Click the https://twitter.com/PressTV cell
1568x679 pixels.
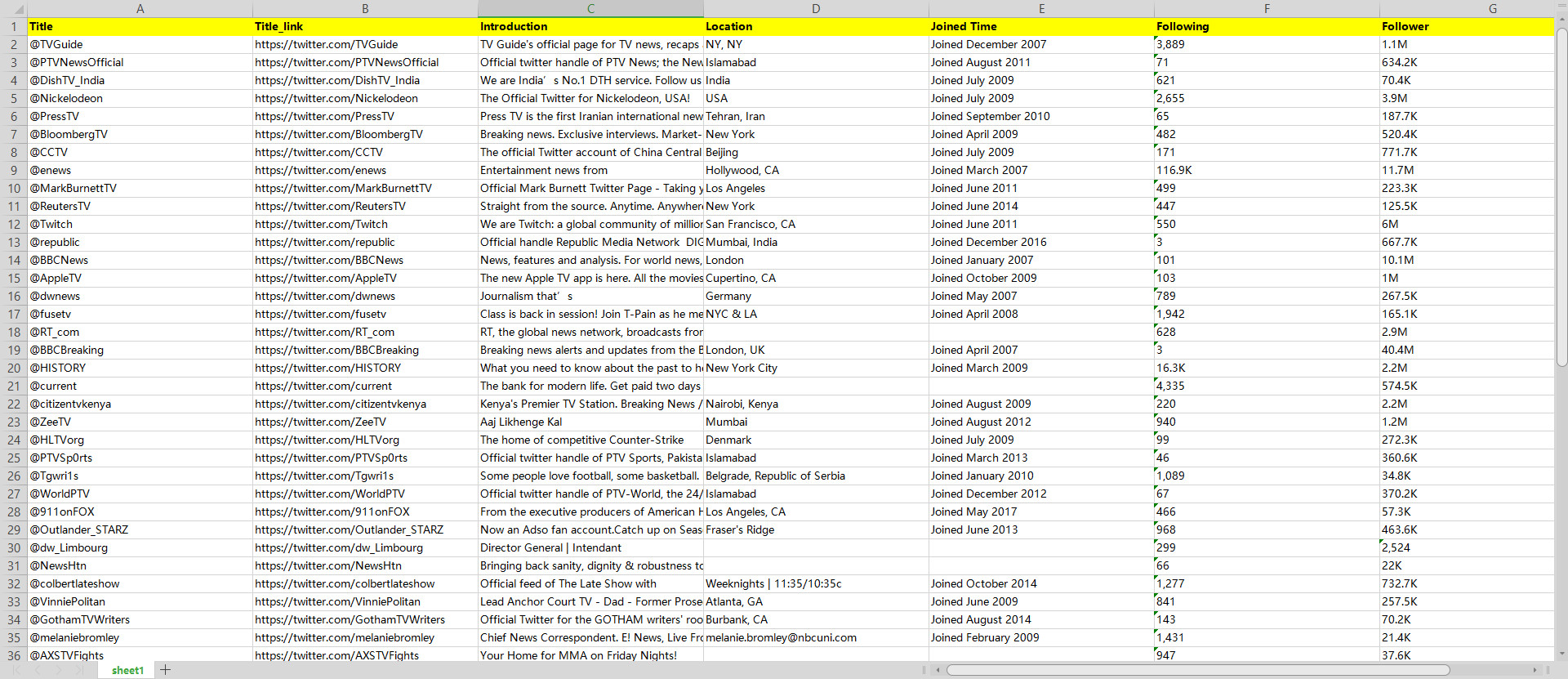365,116
